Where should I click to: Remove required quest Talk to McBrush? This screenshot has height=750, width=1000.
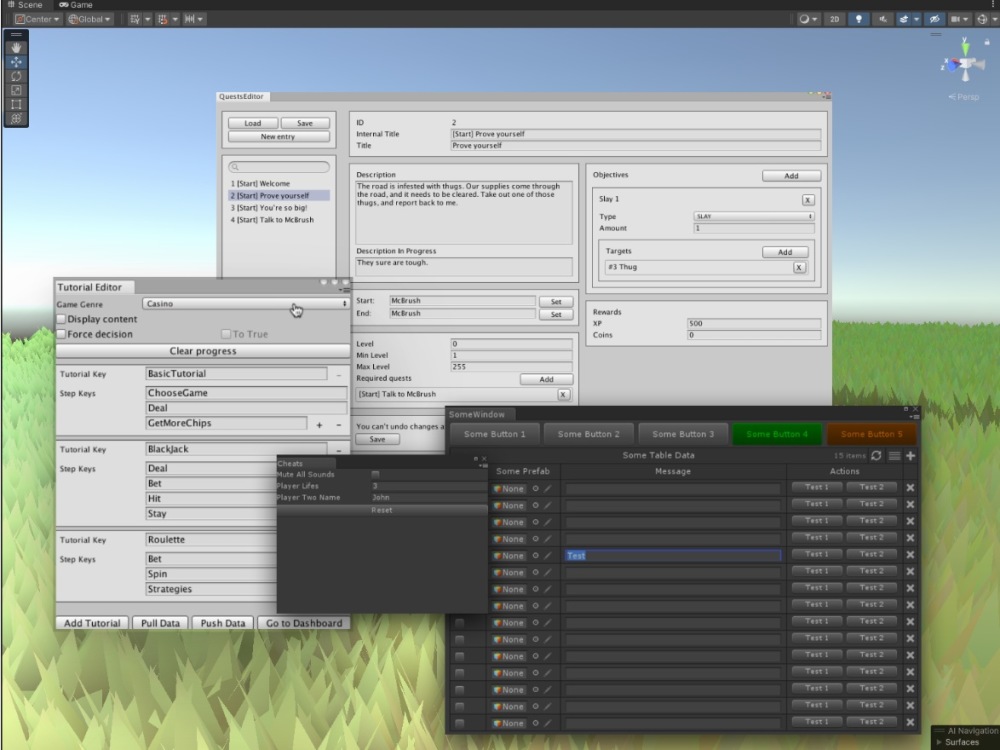pos(562,394)
